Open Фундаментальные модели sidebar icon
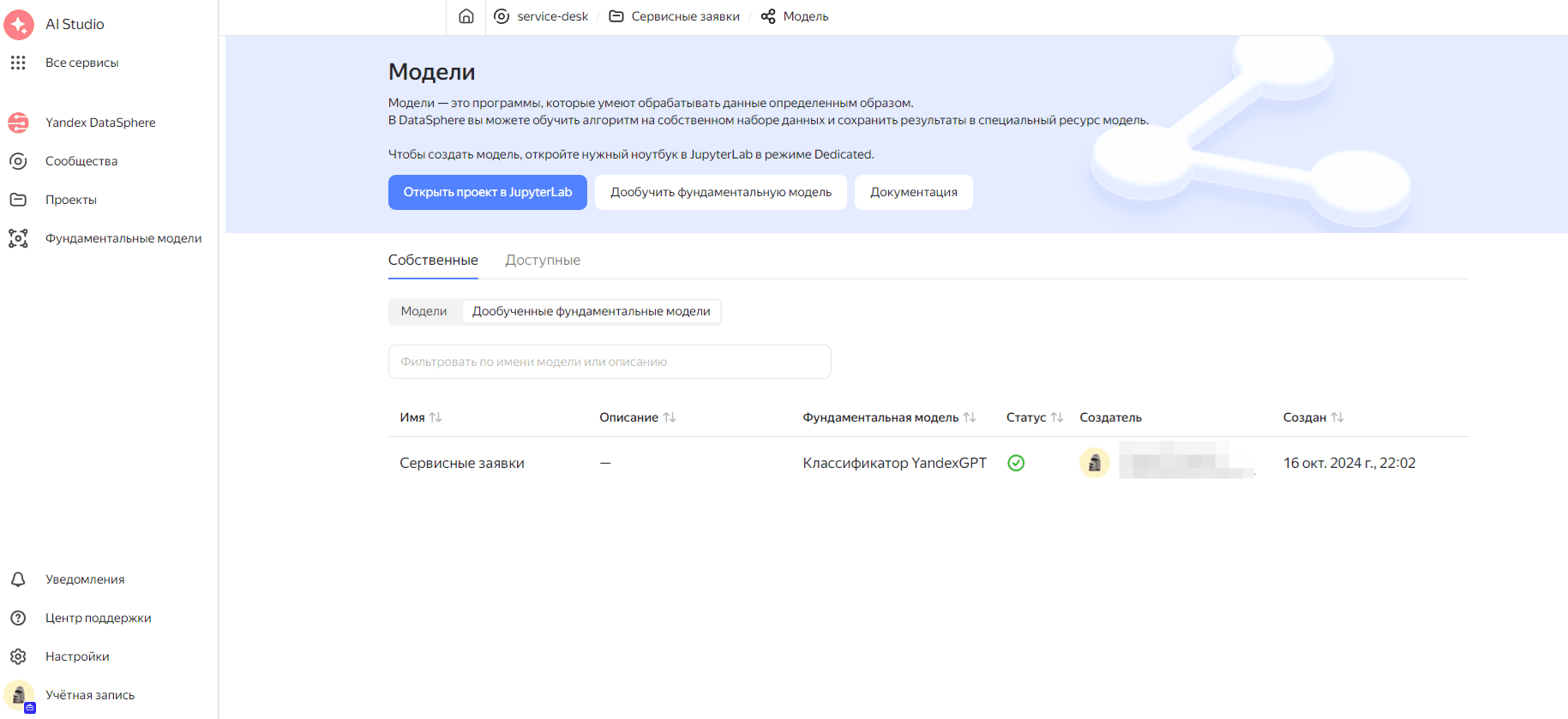 tap(18, 238)
